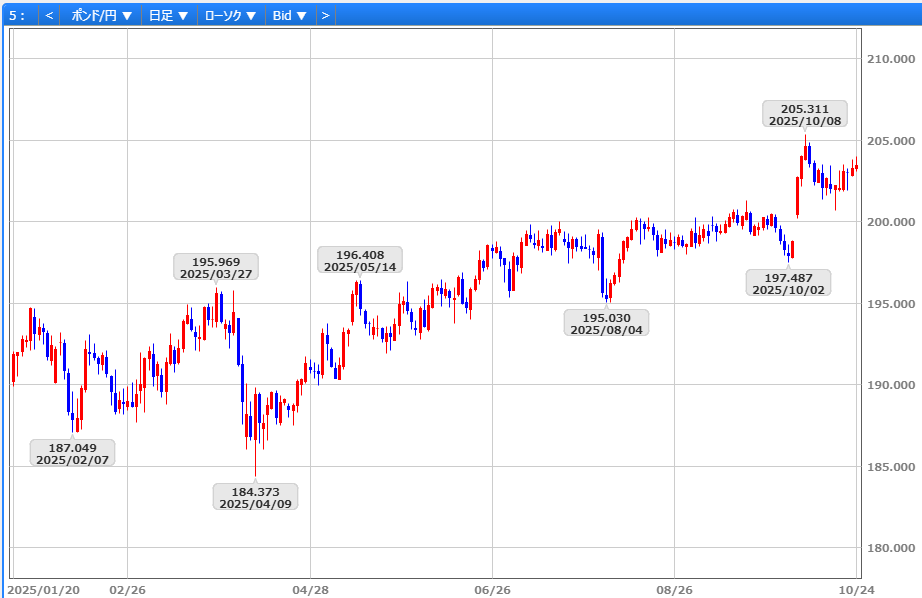Select the 187.049 low label dated 2025/02/07
The height and width of the screenshot is (598, 922).
click(x=72, y=453)
